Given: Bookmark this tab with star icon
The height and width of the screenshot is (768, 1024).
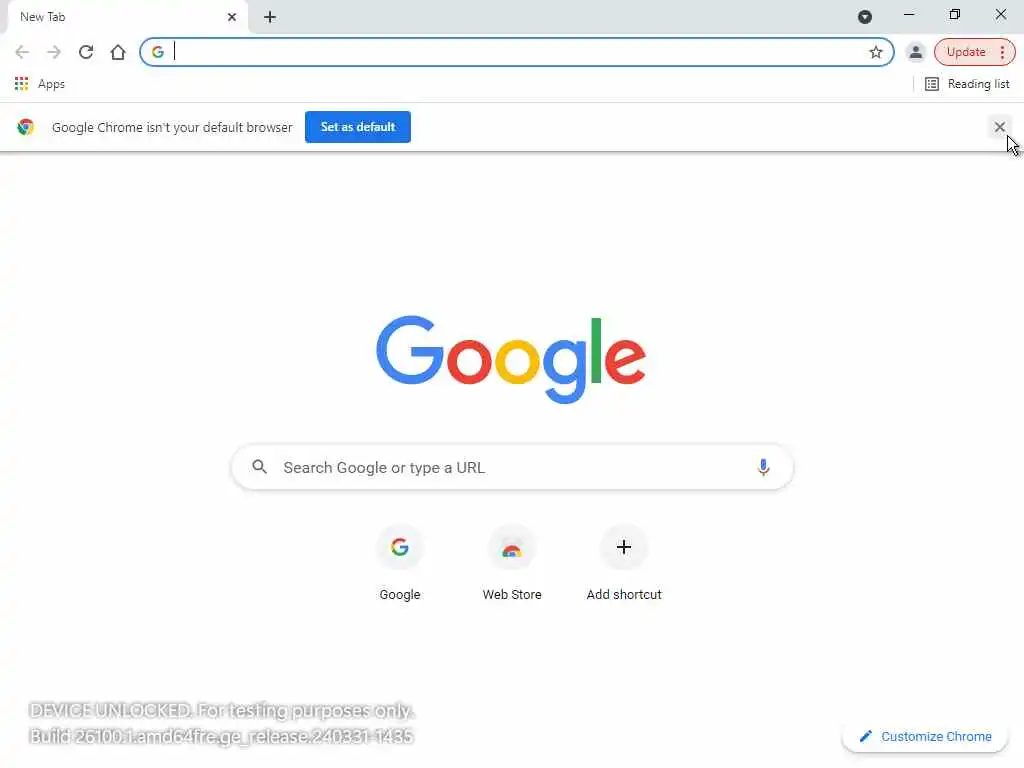Looking at the screenshot, I should [x=876, y=52].
